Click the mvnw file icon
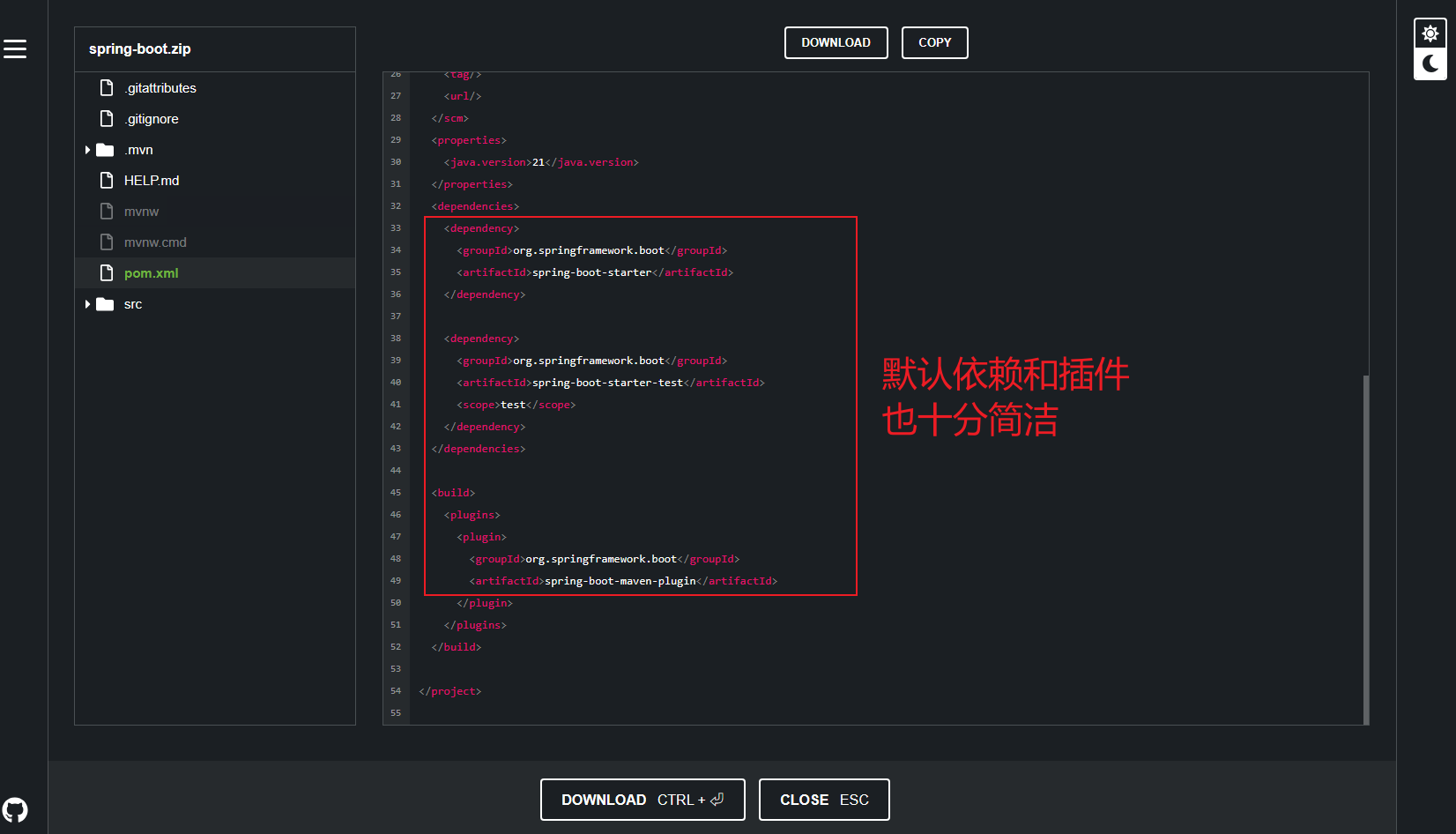 (x=107, y=212)
